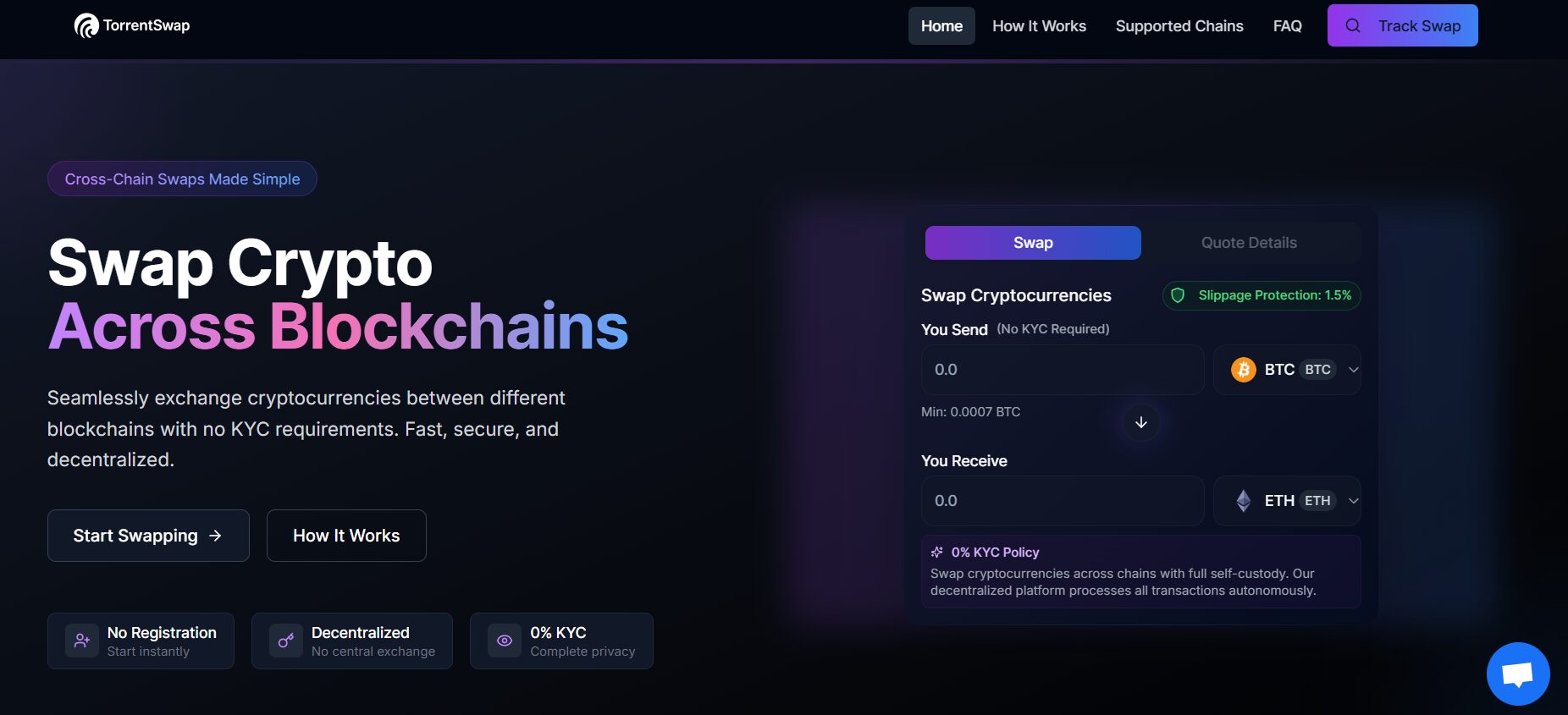Switch to the Quote Details tab
1568x715 pixels.
tap(1248, 243)
